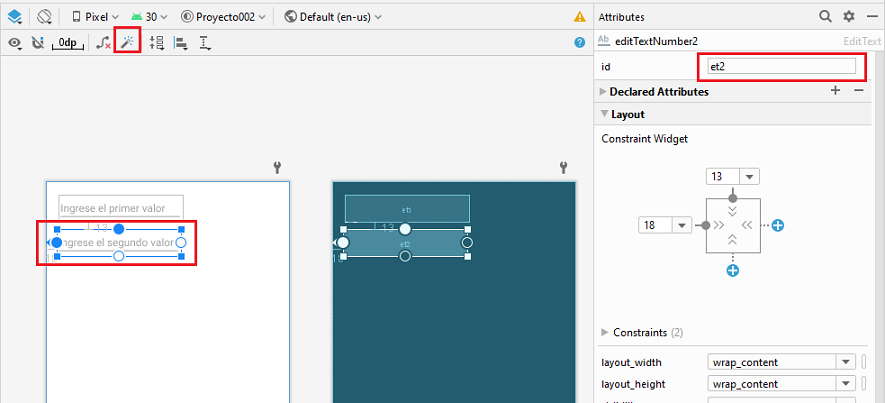
Task: Toggle the autoconnect magnet icon
Action: [38, 43]
